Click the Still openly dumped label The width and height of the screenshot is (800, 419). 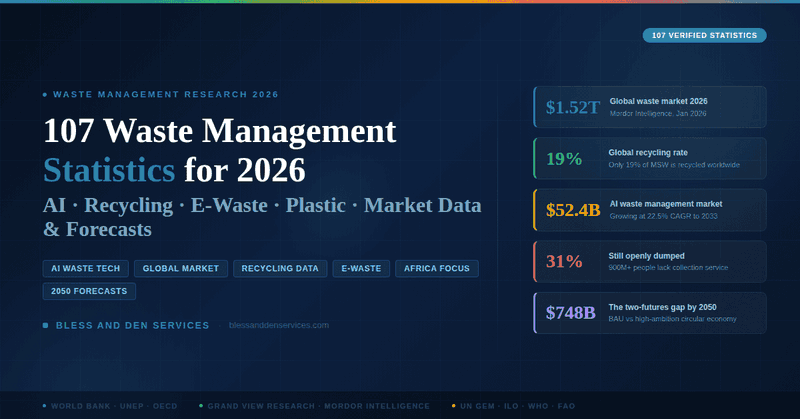tap(646, 256)
